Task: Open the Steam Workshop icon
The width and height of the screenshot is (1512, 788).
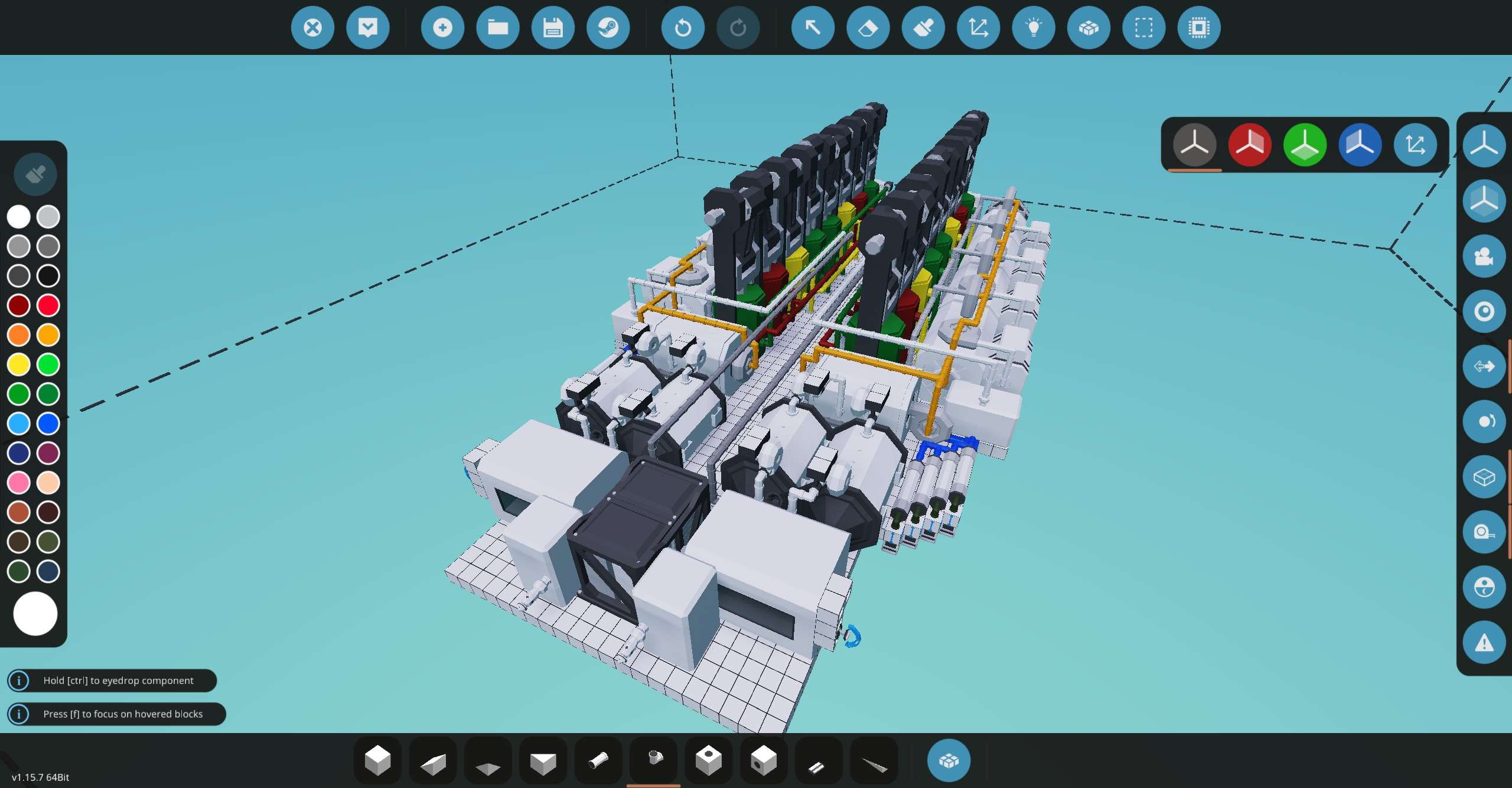Action: click(608, 28)
